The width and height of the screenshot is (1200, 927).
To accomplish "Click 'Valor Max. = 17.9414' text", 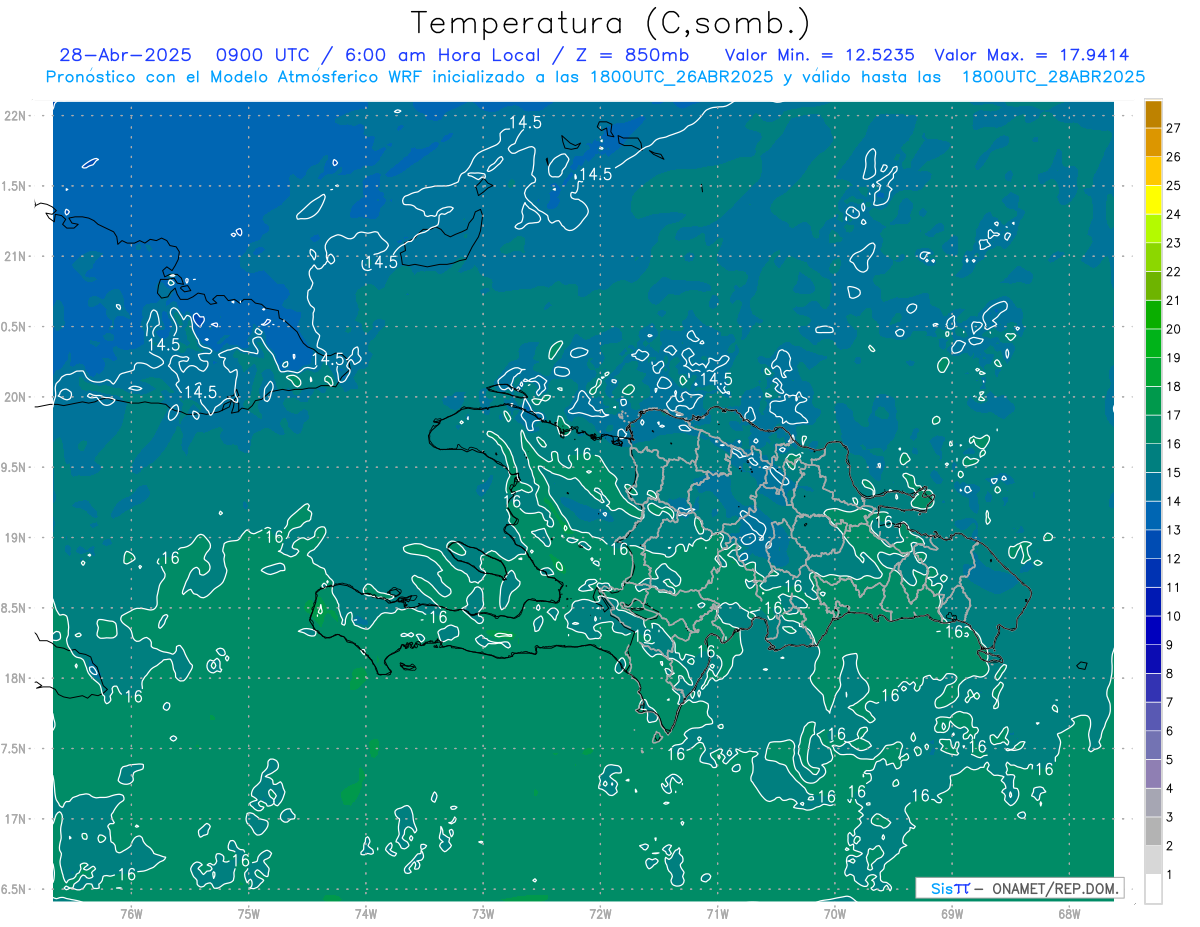I will (x=1032, y=55).
